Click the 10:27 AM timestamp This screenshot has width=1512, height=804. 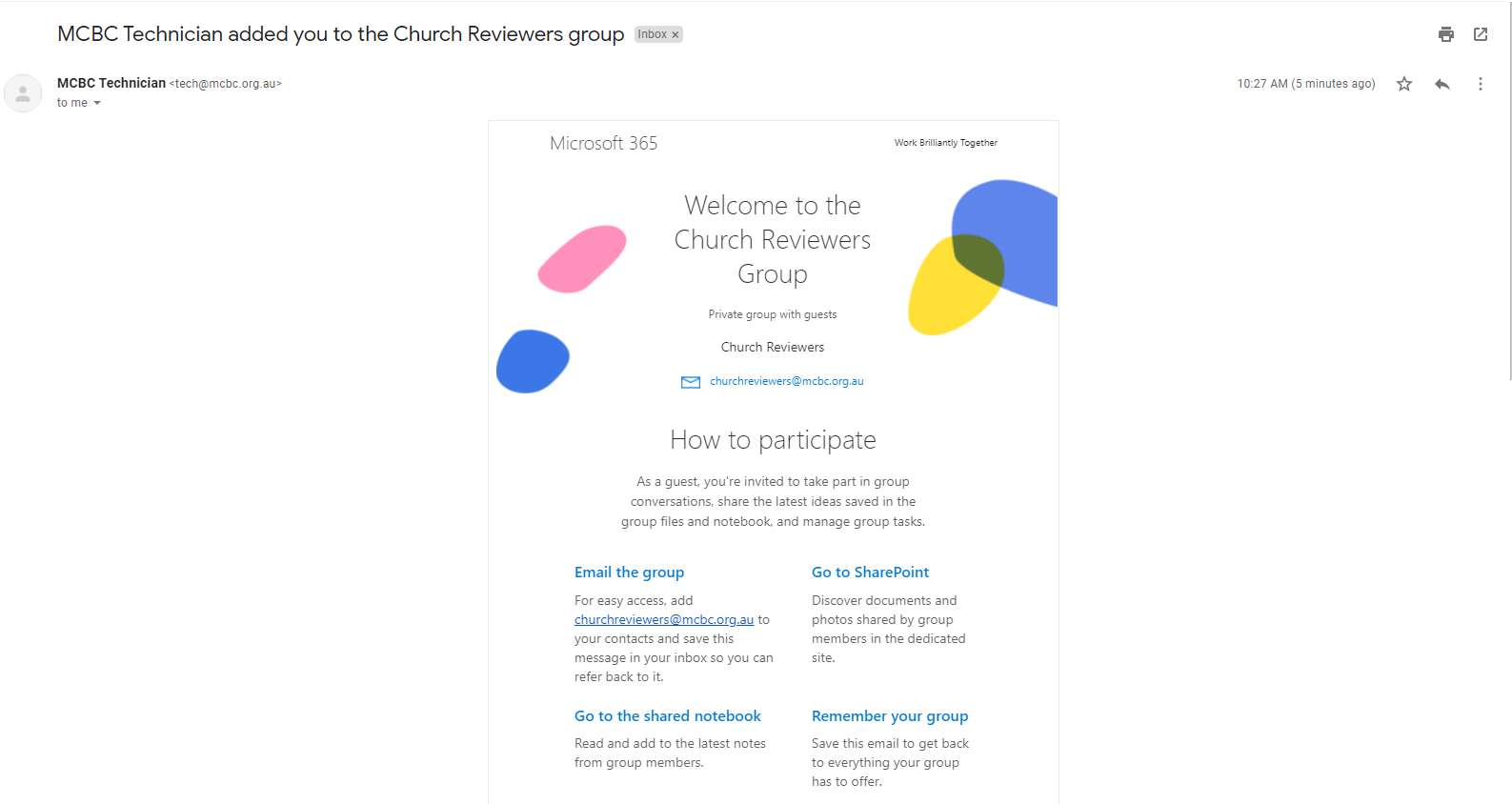pos(1306,84)
